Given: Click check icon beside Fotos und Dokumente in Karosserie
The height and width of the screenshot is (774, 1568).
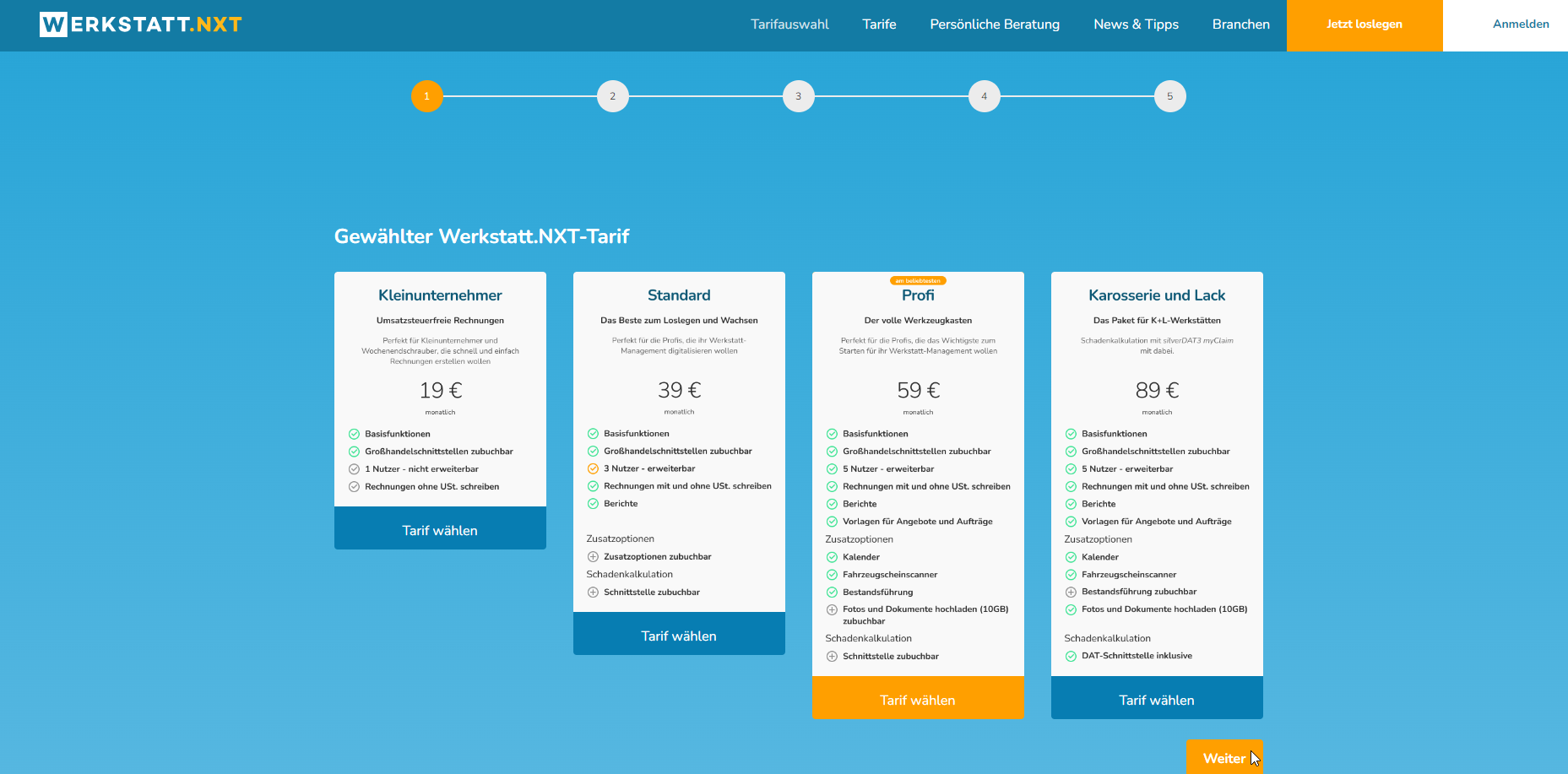Looking at the screenshot, I should (x=1071, y=609).
